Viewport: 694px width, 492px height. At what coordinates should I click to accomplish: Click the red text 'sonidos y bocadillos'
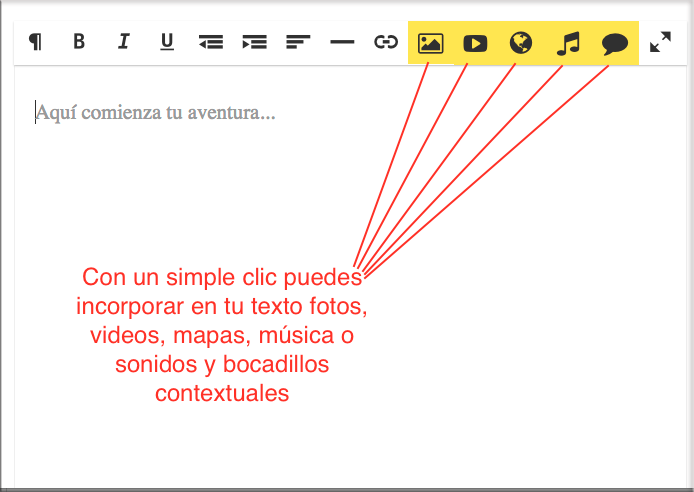(222, 364)
